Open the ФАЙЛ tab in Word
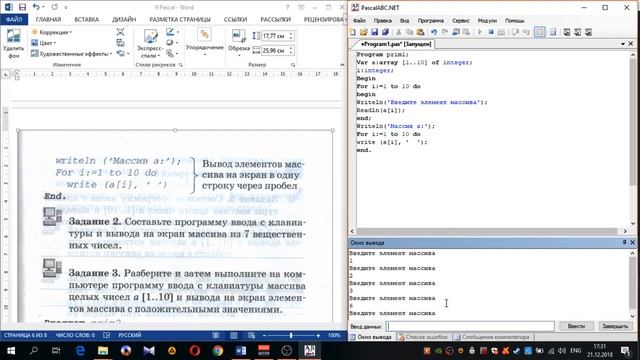The width and height of the screenshot is (640, 360). click(x=14, y=19)
